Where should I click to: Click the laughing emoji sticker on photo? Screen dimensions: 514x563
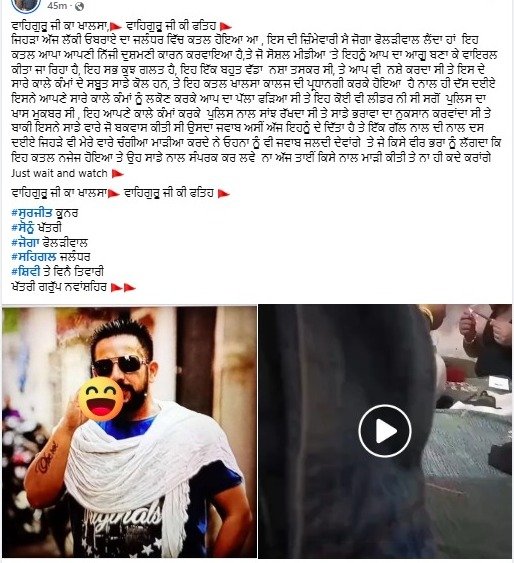[x=101, y=399]
